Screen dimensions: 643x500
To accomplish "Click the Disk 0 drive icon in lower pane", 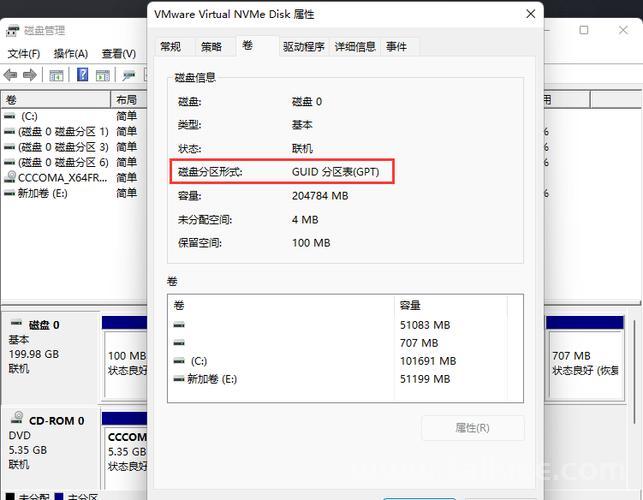I will click(x=17, y=323).
